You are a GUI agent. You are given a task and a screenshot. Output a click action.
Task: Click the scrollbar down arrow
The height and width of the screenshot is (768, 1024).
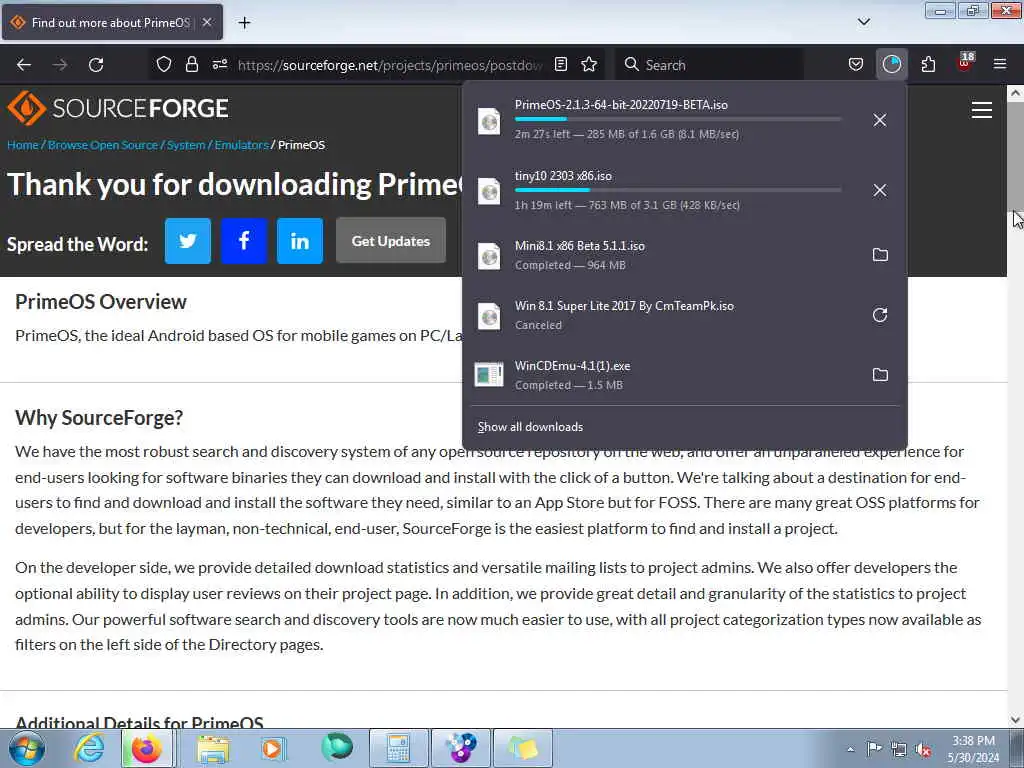[x=1015, y=720]
